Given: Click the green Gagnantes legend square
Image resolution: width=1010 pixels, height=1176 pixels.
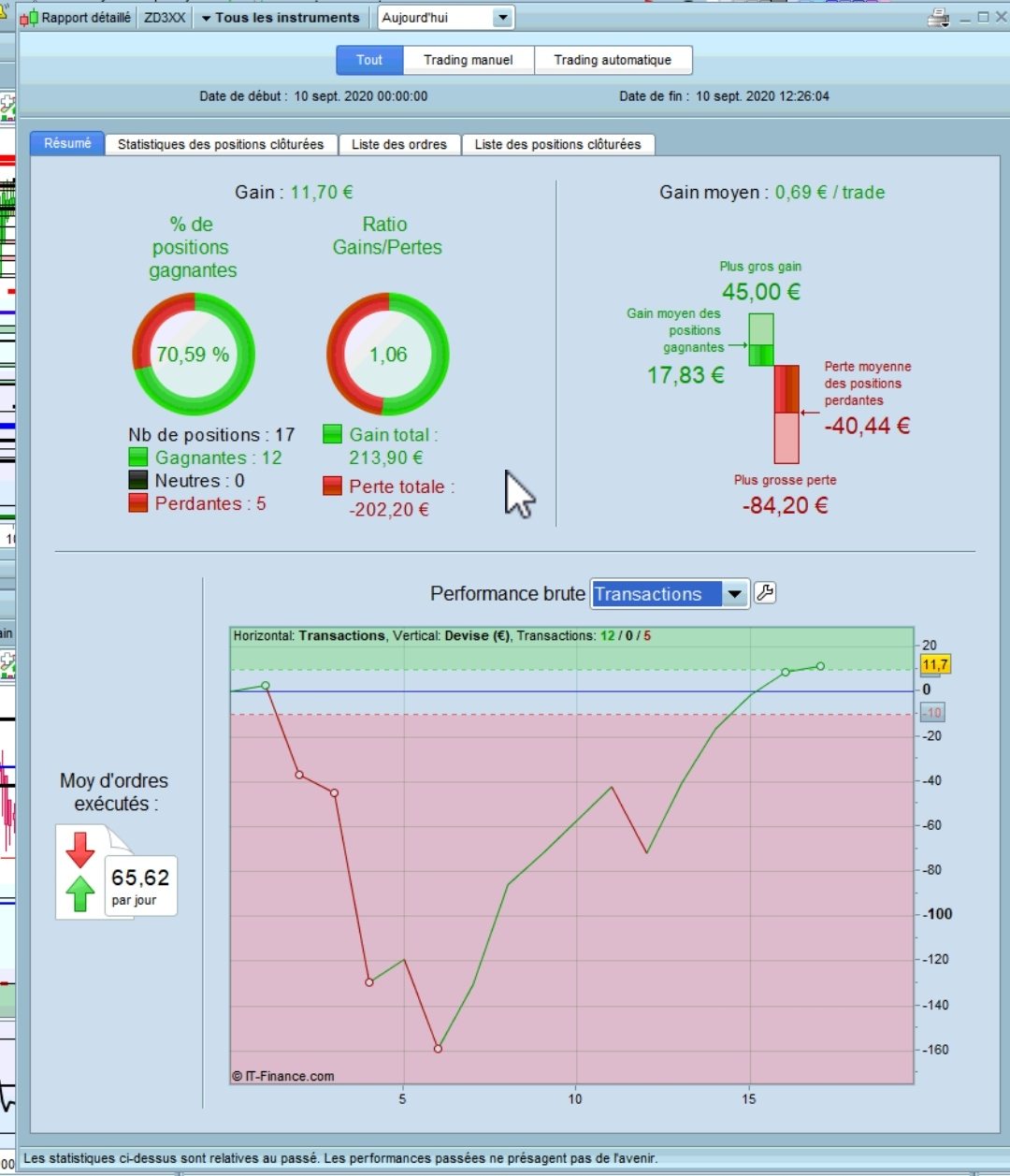Looking at the screenshot, I should pos(138,457).
